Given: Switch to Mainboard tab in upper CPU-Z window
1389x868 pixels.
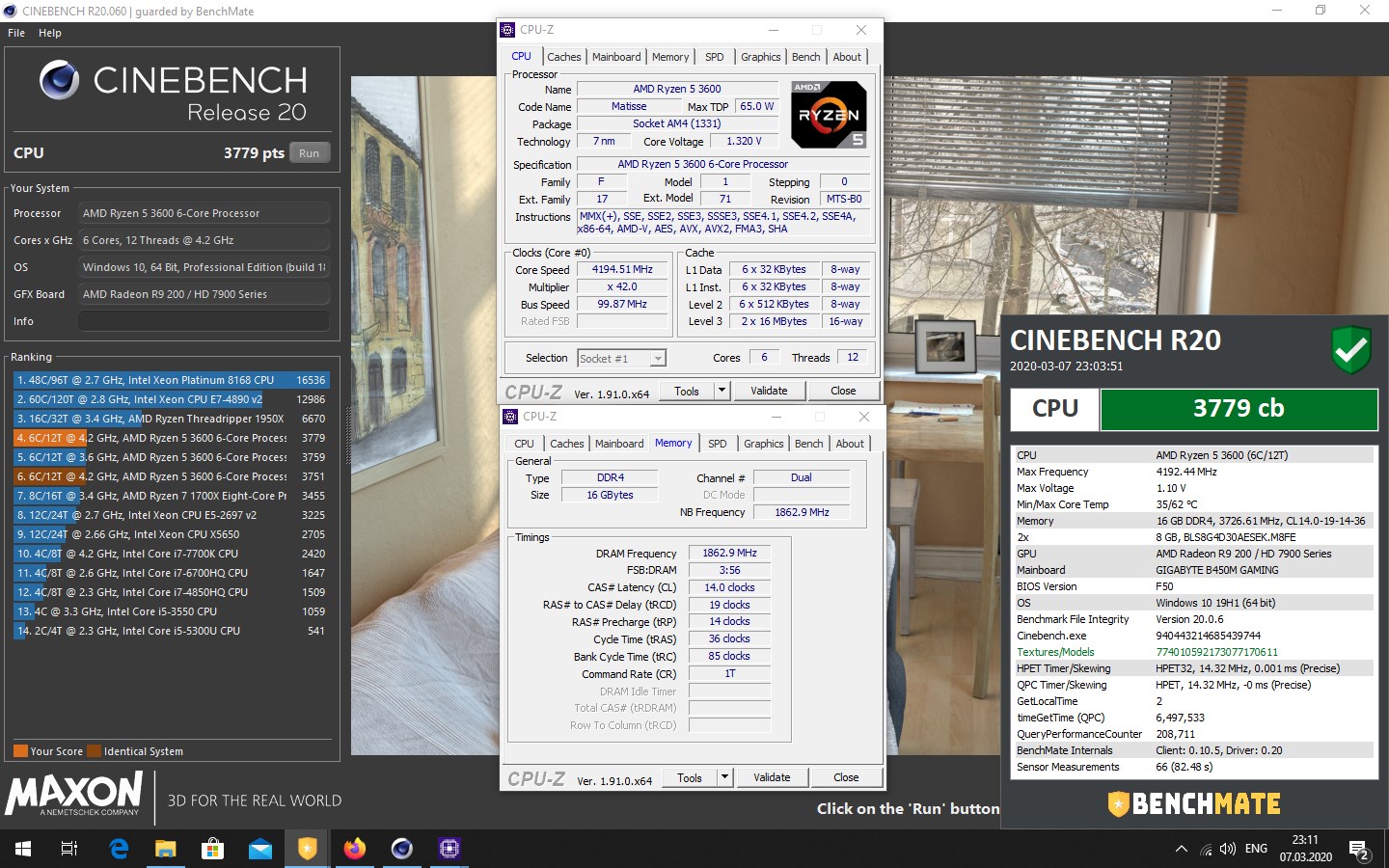Looking at the screenshot, I should 616,57.
